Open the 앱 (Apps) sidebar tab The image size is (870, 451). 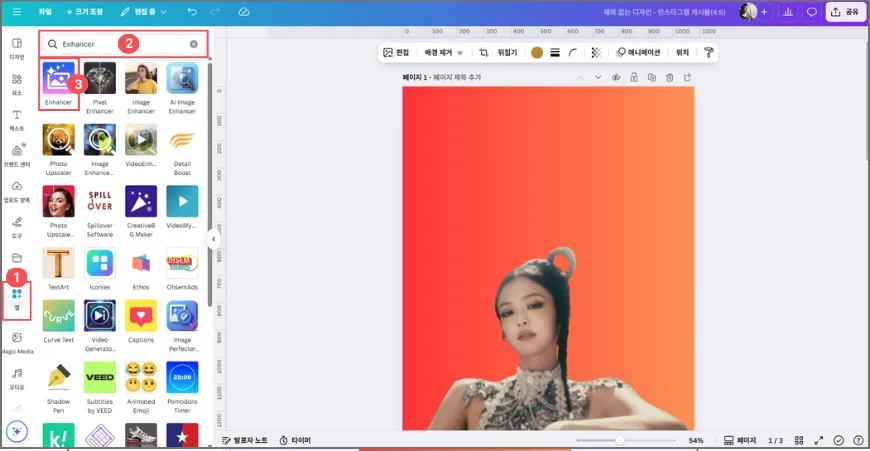point(17,299)
